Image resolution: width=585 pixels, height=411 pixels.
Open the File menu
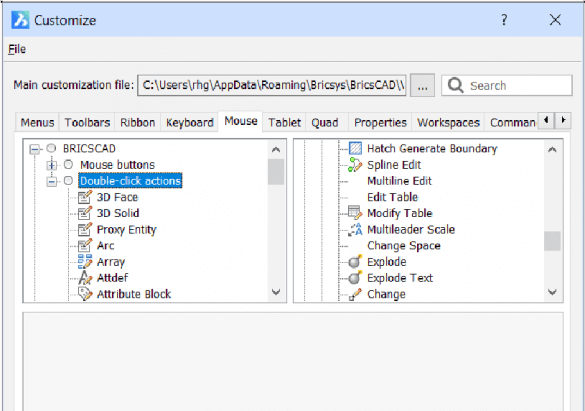point(17,49)
